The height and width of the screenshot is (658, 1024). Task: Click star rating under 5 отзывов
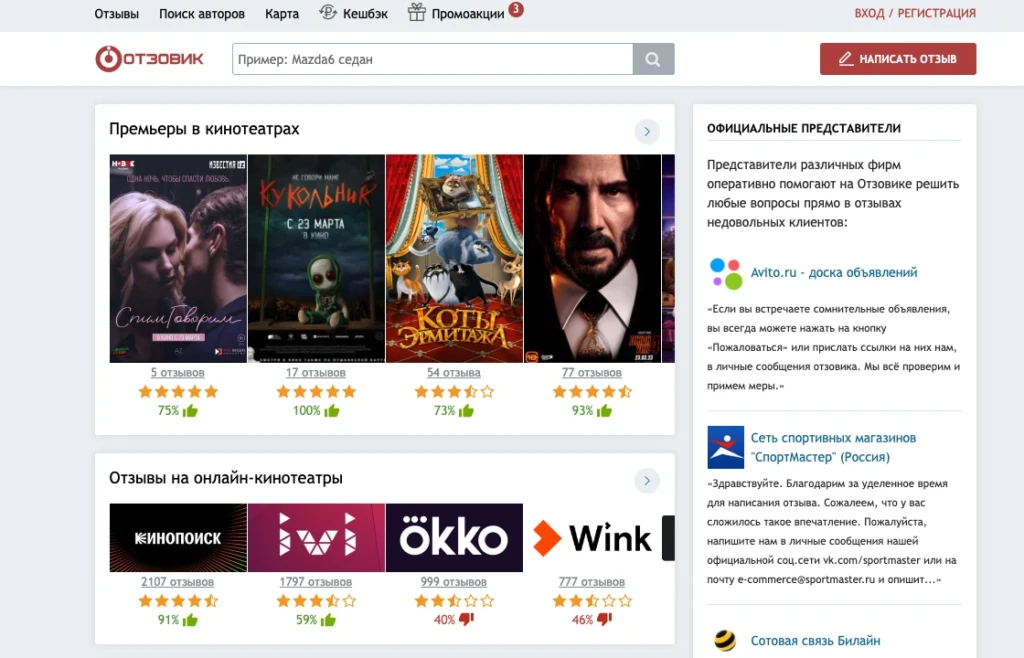(178, 392)
